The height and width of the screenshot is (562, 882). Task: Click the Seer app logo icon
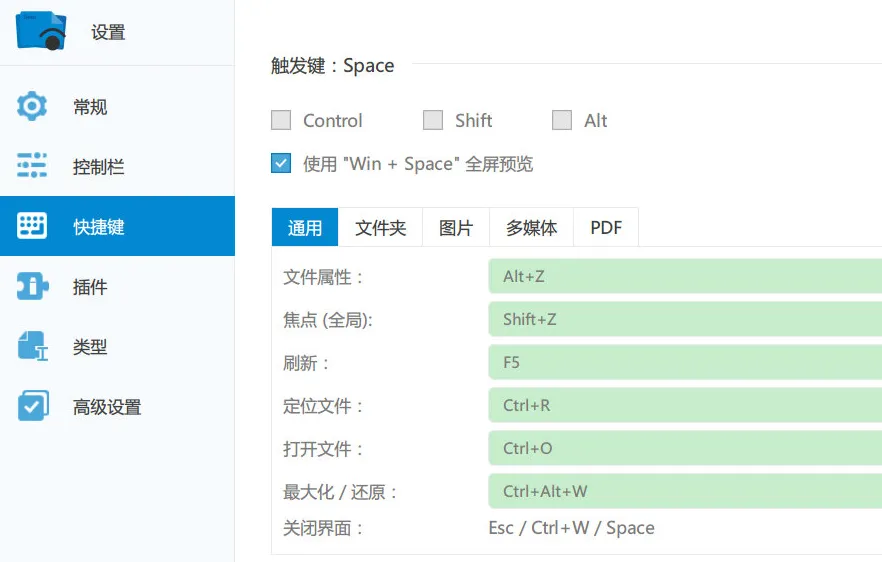[42, 31]
